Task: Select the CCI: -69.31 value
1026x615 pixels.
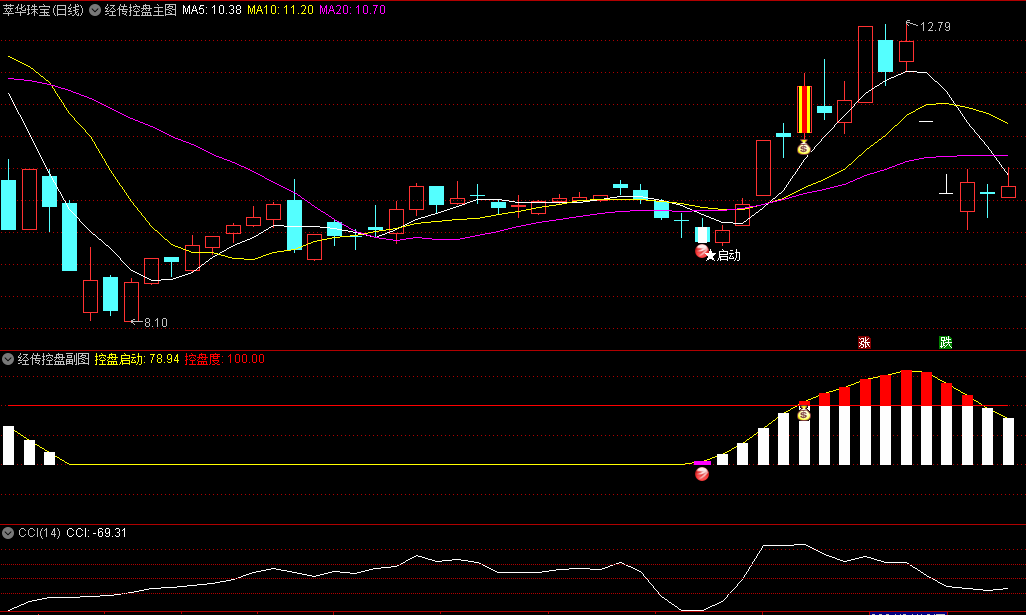Action: 96,533
